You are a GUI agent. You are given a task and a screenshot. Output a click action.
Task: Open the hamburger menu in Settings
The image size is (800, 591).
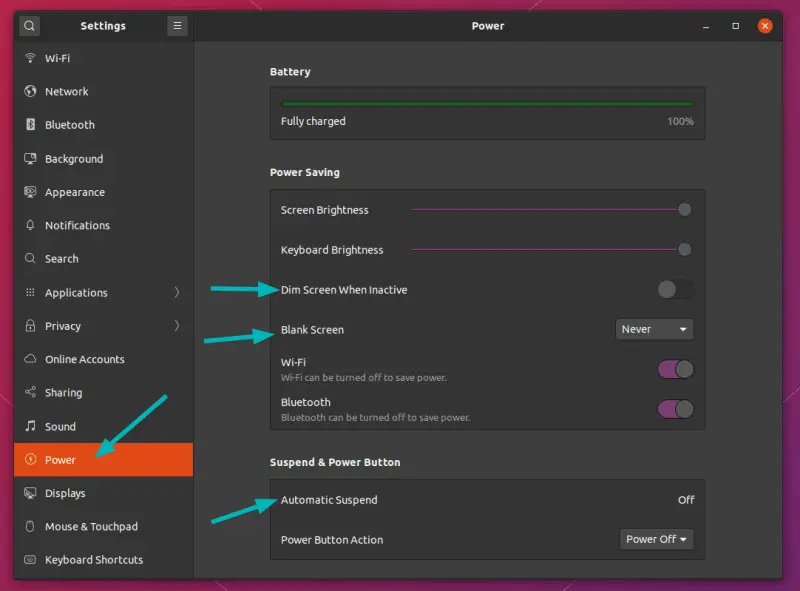click(x=177, y=25)
